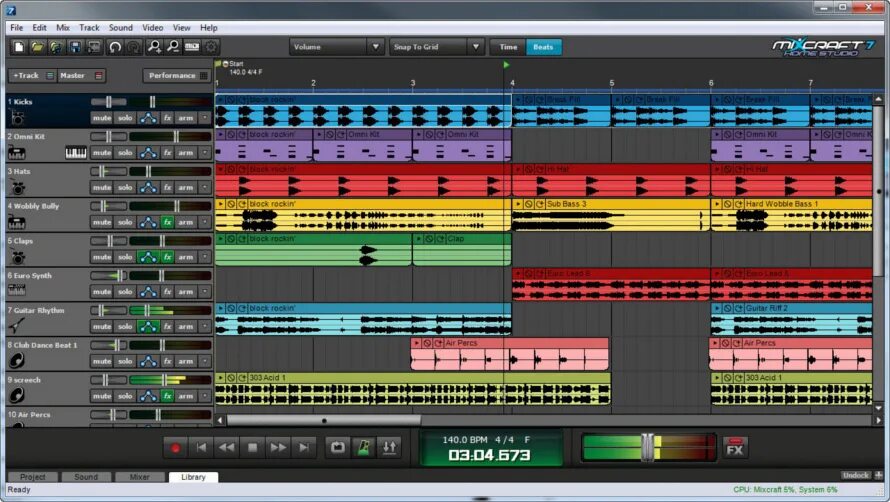Toggle loop playback mode

[x=337, y=448]
